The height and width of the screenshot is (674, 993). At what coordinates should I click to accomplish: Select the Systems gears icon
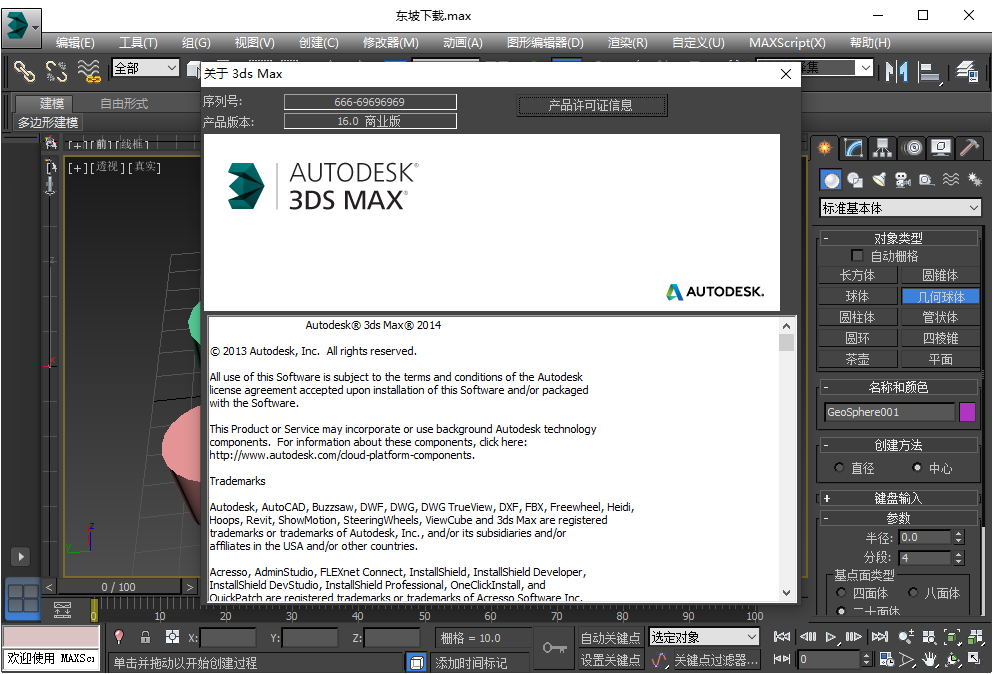pos(975,180)
